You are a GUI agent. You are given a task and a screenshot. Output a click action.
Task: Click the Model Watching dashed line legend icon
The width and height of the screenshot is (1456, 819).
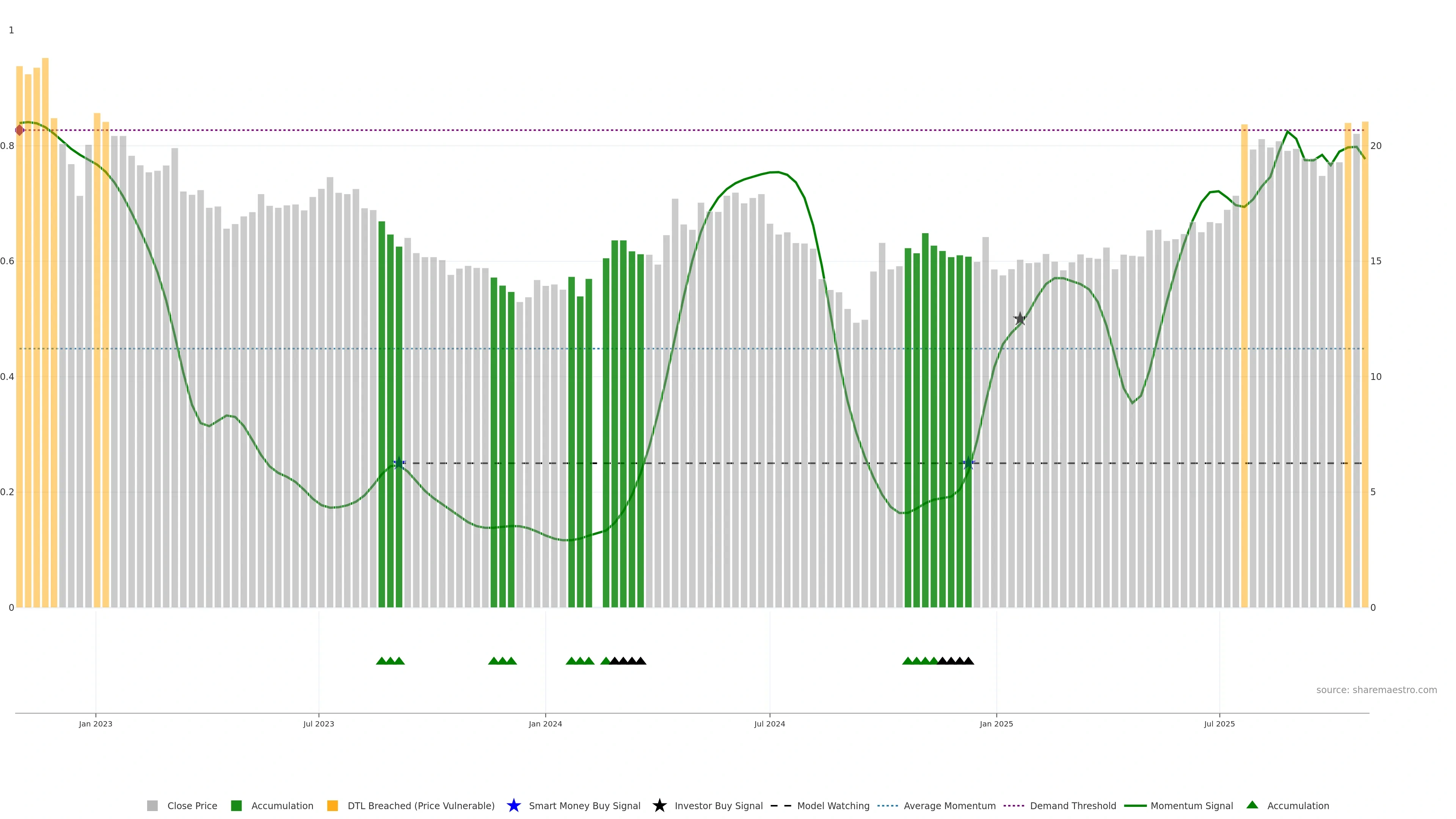point(781,806)
